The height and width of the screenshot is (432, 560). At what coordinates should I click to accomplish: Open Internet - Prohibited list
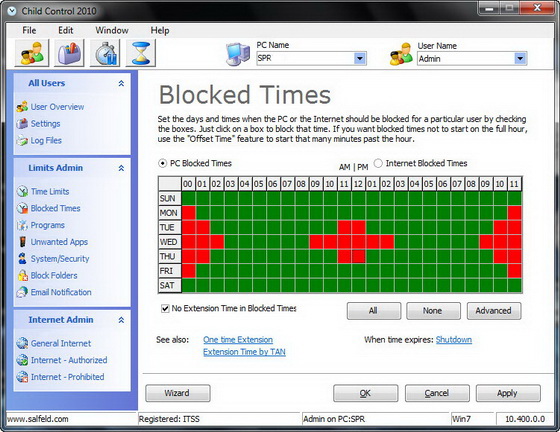point(67,377)
